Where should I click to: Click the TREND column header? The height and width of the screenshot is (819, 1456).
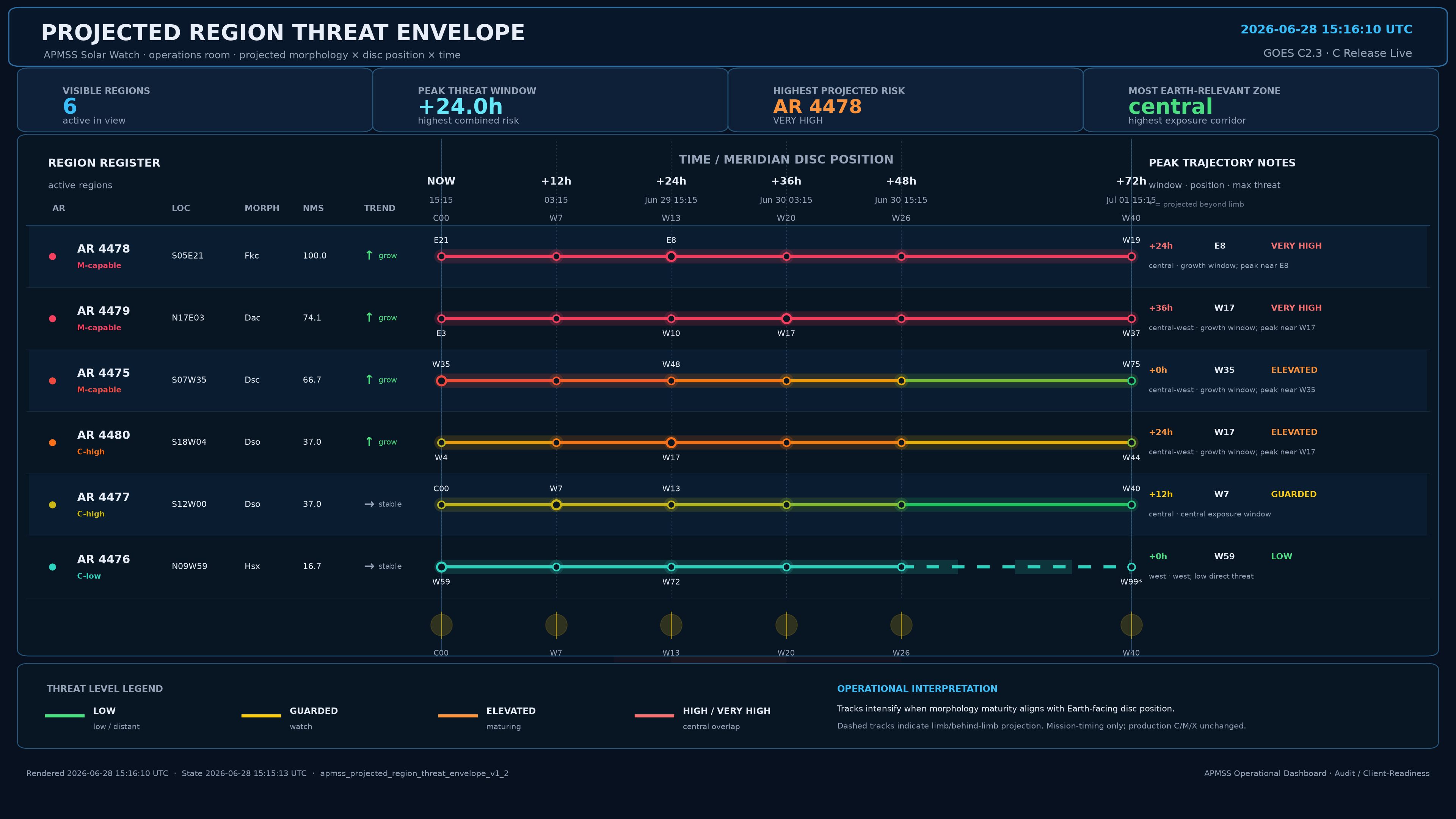[x=379, y=208]
